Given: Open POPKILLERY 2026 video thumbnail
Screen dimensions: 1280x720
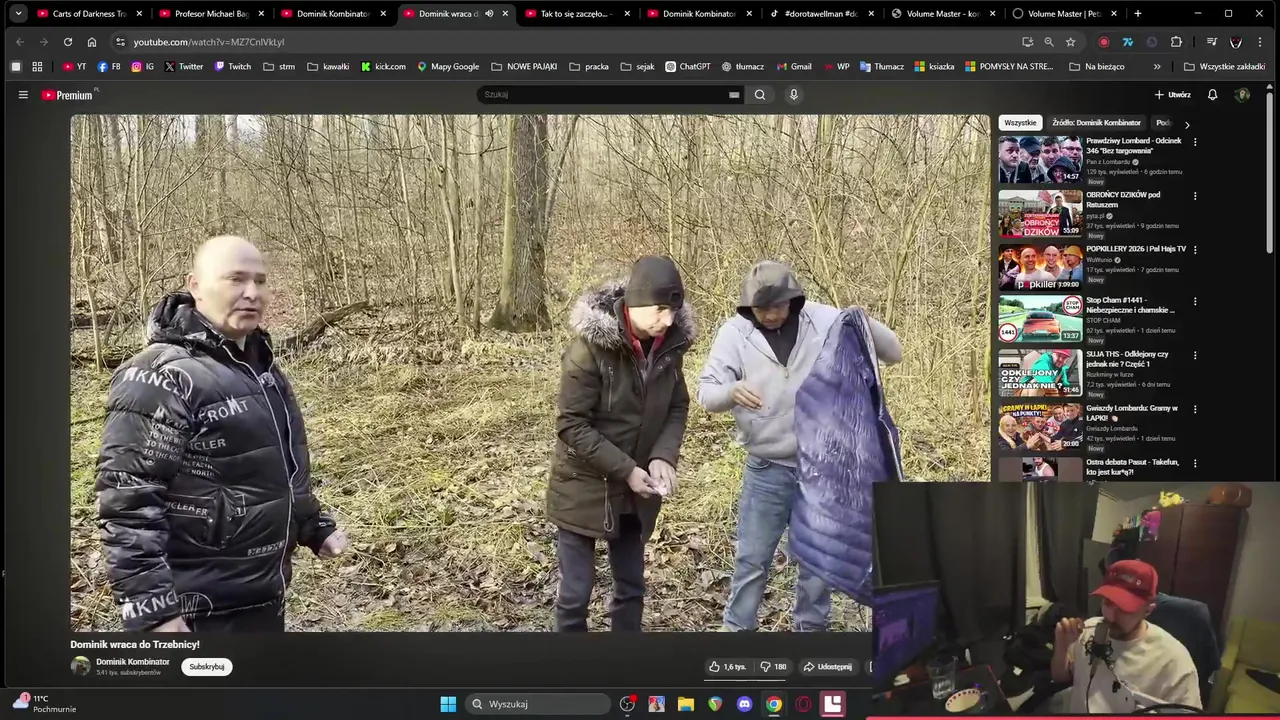Looking at the screenshot, I should 1040,267.
